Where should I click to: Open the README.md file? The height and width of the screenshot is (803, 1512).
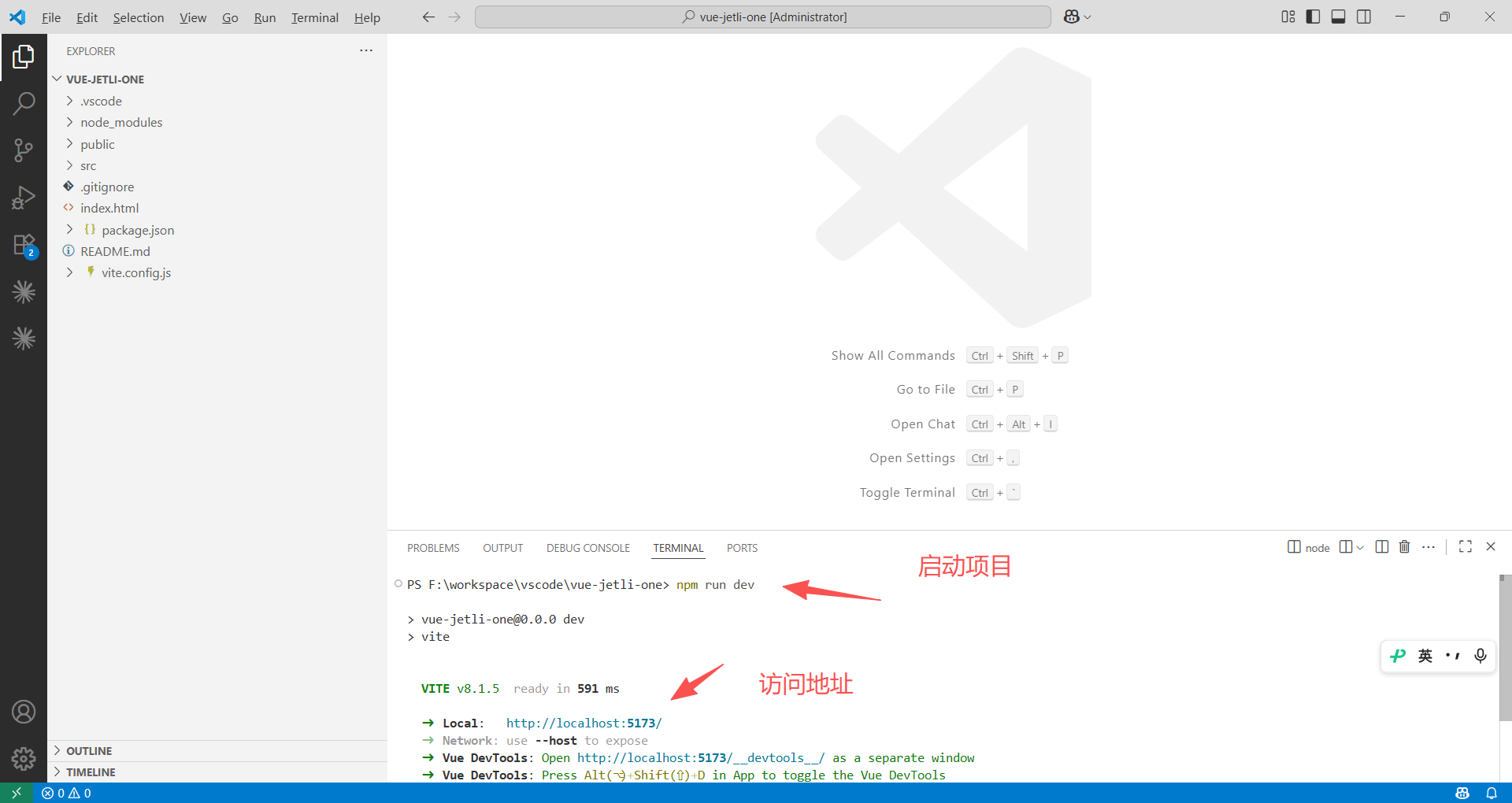pos(115,251)
